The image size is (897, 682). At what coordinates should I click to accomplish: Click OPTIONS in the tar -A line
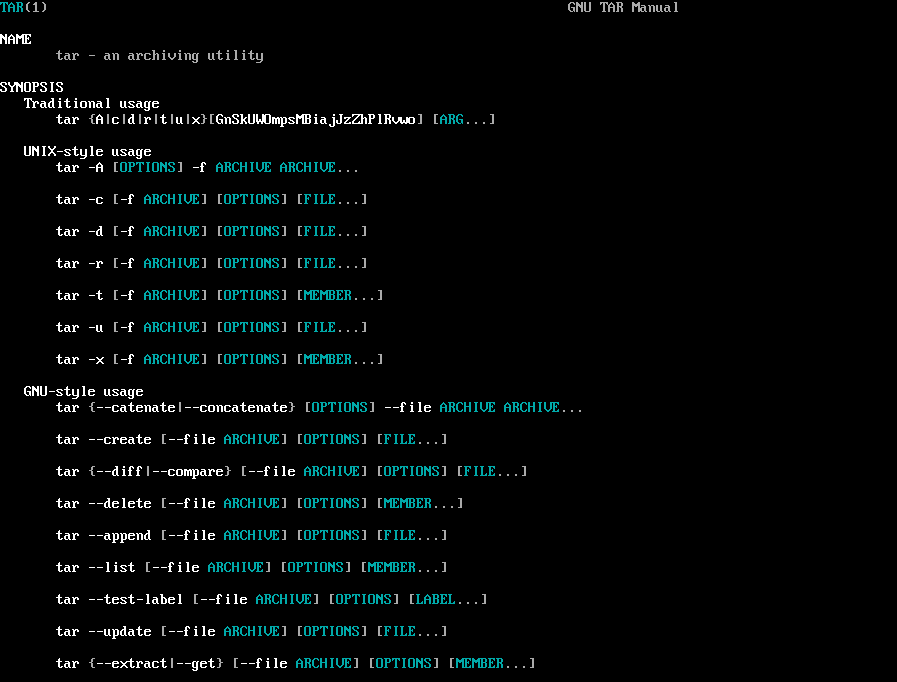148,168
